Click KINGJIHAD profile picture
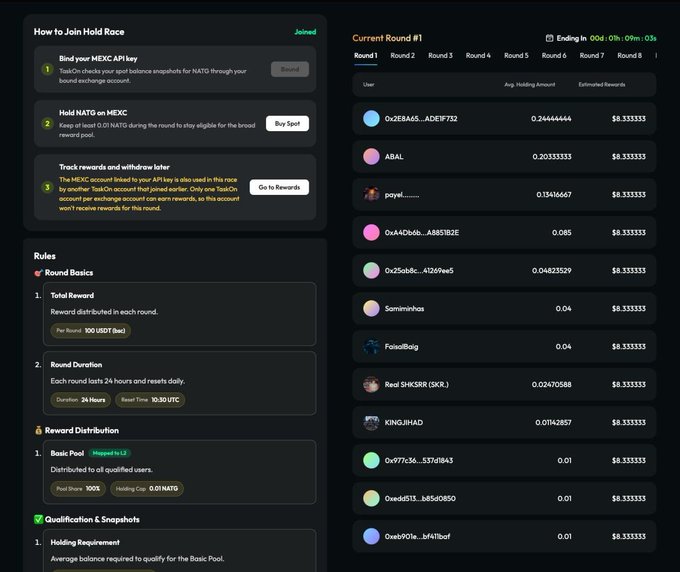The height and width of the screenshot is (572, 680). click(371, 422)
